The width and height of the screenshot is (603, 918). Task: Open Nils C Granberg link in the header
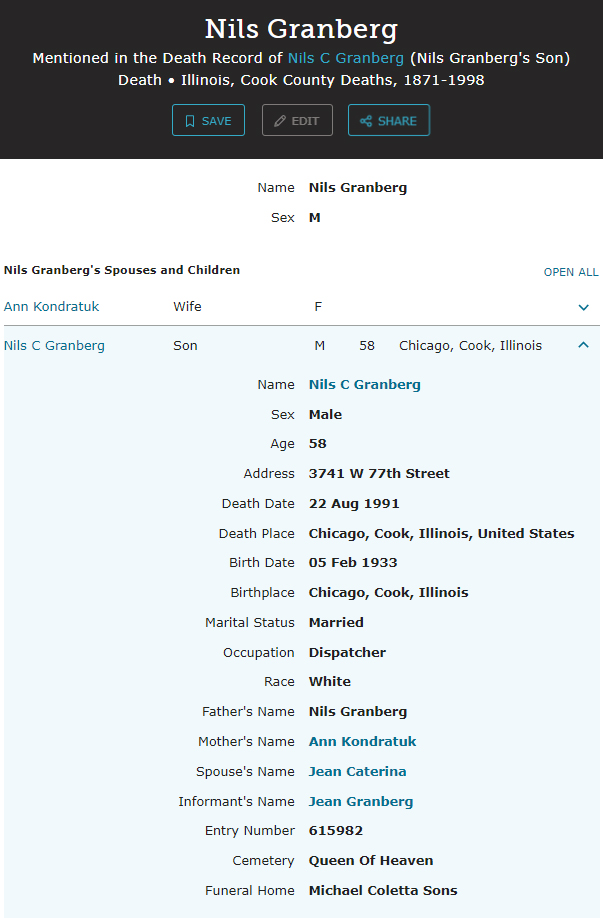[x=346, y=58]
